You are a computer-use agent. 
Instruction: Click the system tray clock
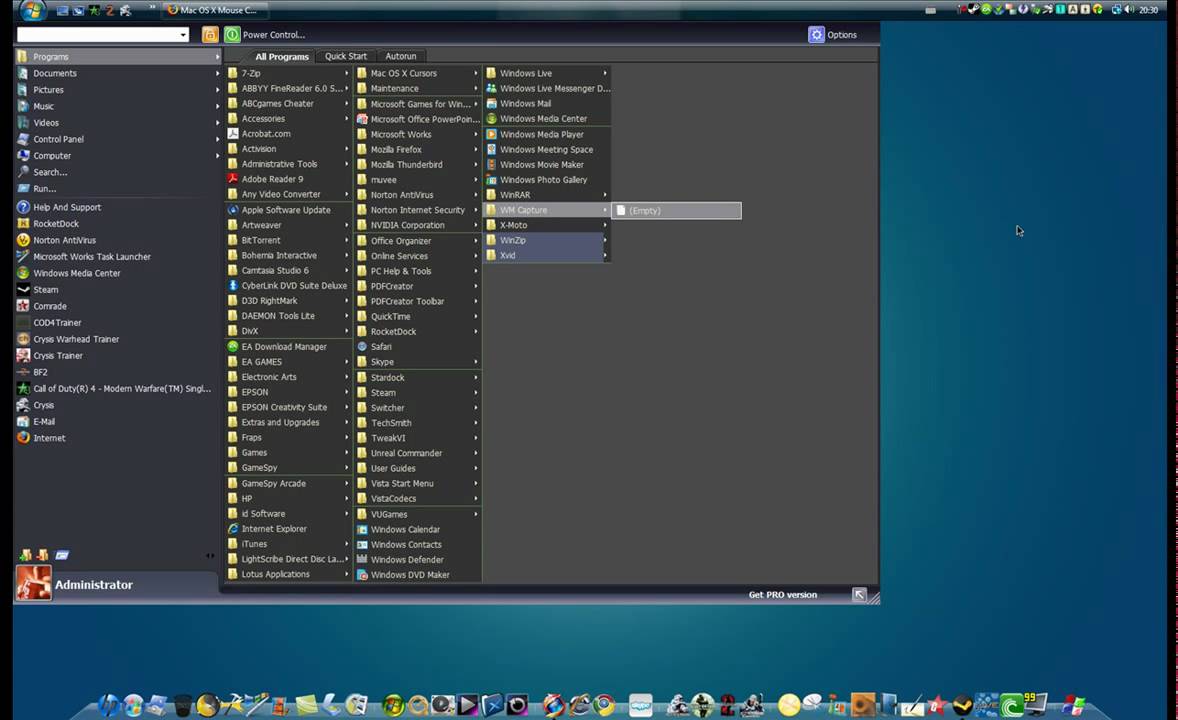[x=1148, y=10]
